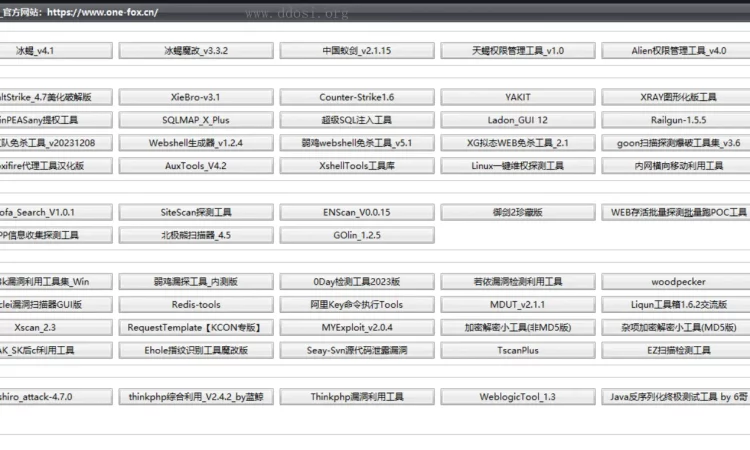Open 御剑2珍藏版
The height and width of the screenshot is (450, 750).
point(518,212)
